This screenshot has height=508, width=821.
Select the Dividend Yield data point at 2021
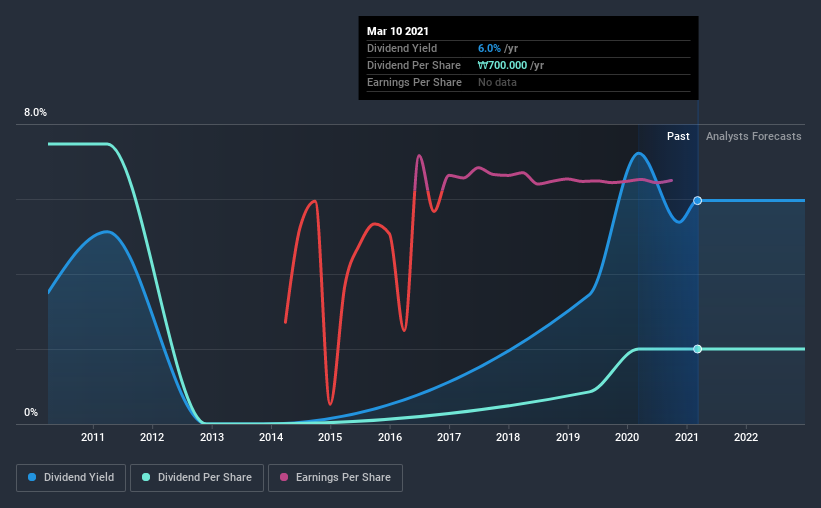coord(697,201)
